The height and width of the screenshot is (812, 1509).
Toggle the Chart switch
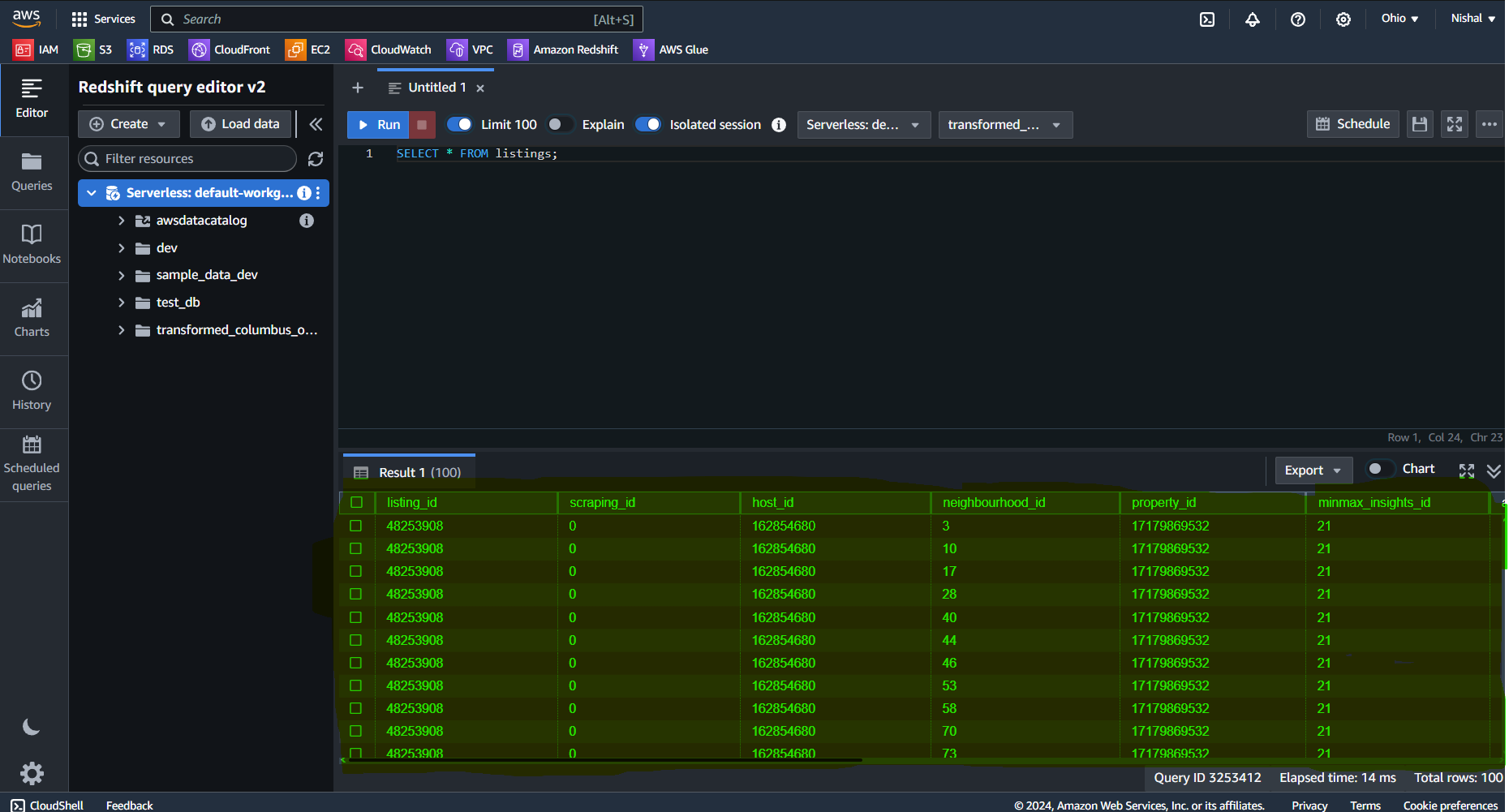[x=1380, y=469]
